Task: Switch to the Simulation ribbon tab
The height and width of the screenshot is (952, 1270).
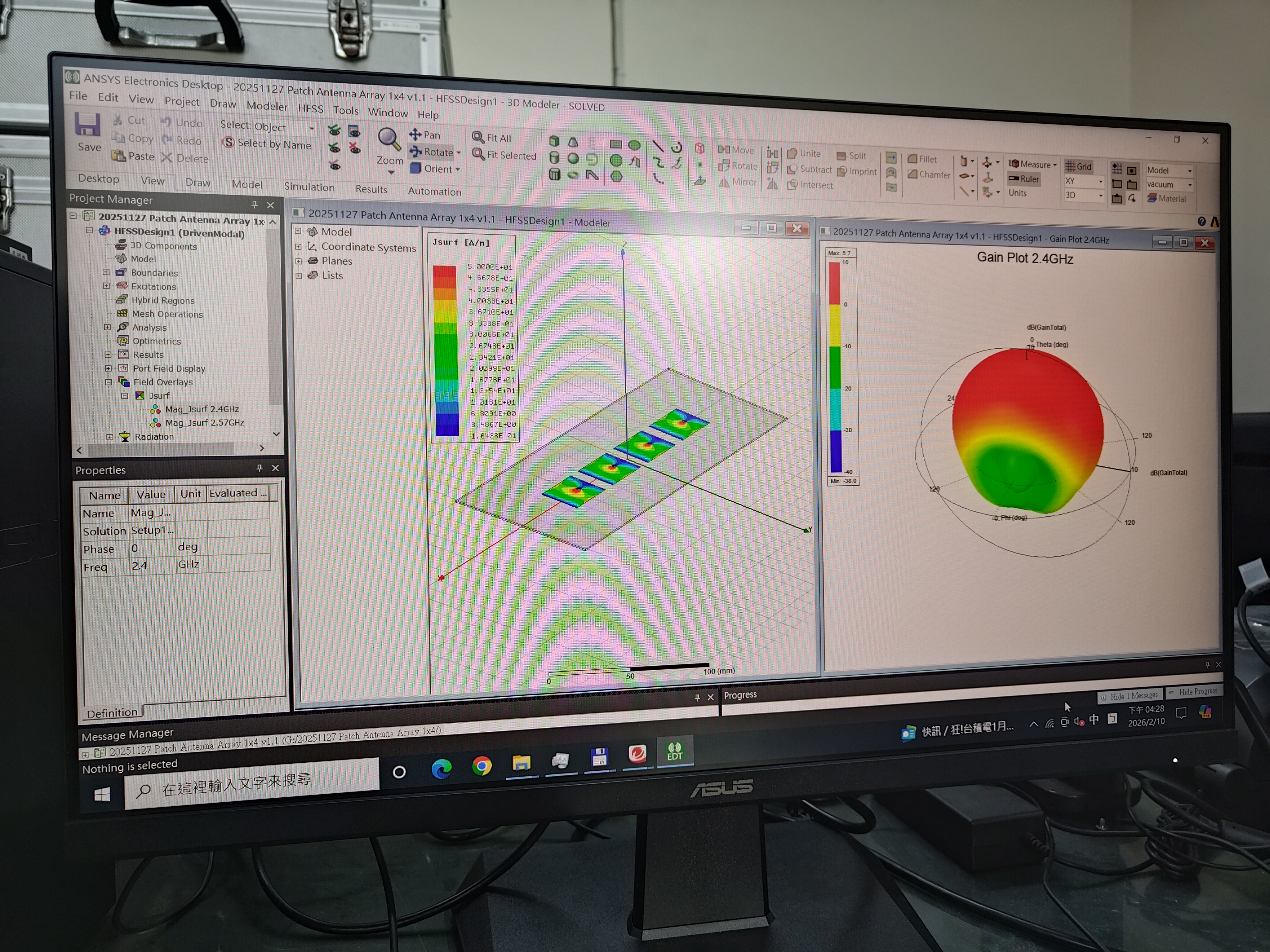Action: 309,187
